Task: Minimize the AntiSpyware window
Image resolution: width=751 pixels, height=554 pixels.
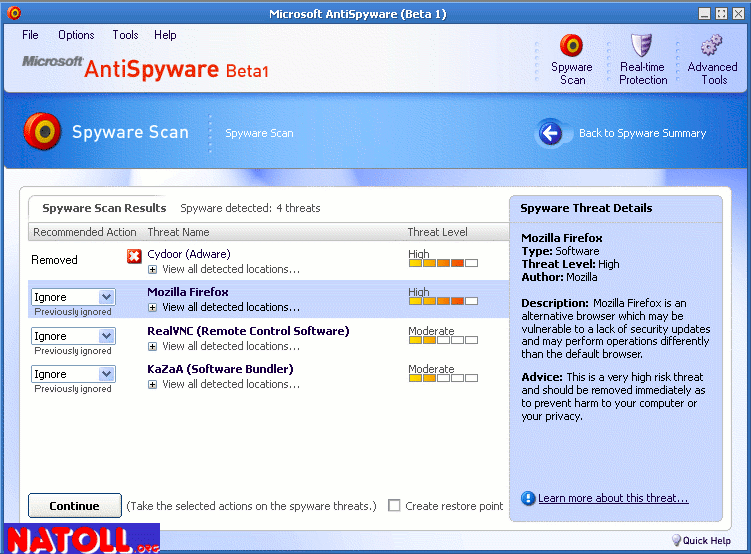Action: pos(704,13)
